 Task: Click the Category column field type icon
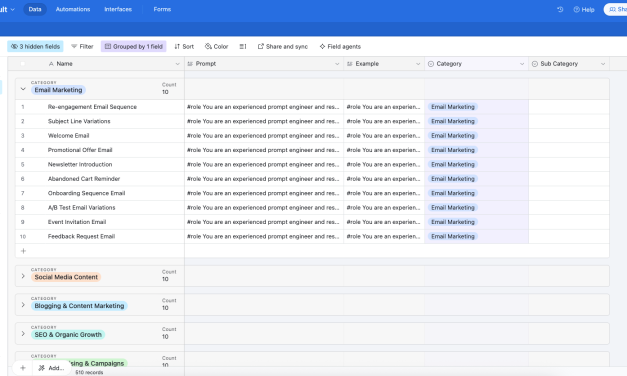point(431,64)
